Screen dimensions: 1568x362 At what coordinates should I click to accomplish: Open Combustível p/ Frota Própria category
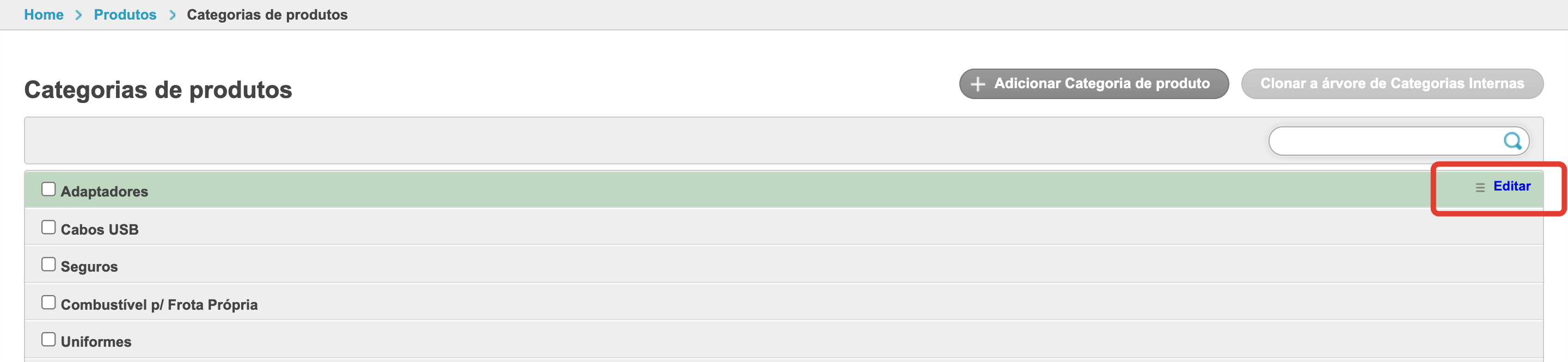(159, 304)
